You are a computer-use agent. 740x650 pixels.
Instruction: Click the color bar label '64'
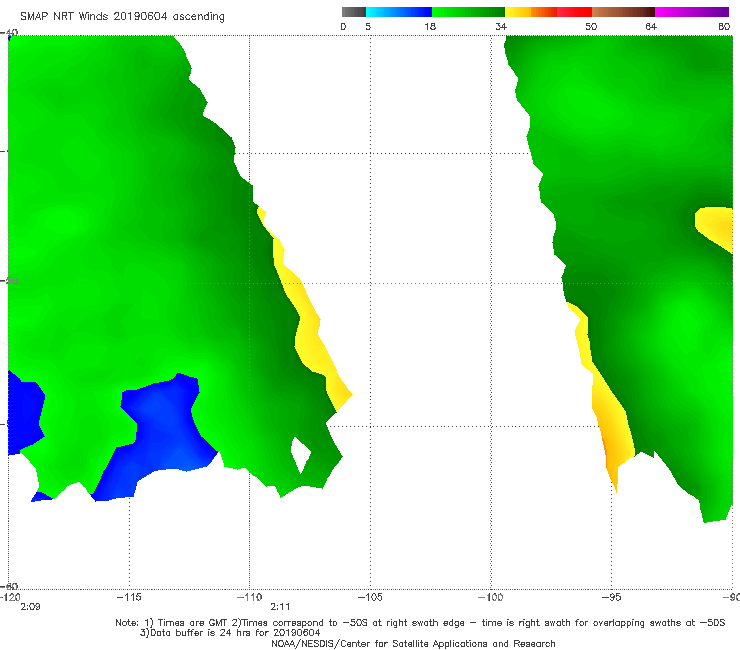pos(651,26)
